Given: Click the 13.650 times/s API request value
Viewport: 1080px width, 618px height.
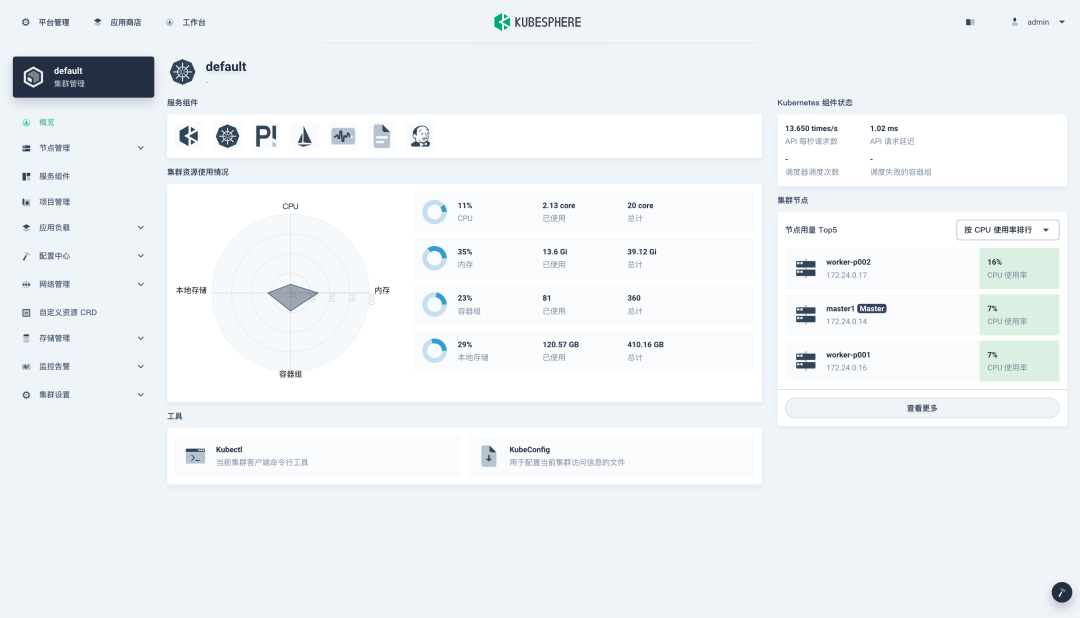Looking at the screenshot, I should pyautogui.click(x=811, y=128).
